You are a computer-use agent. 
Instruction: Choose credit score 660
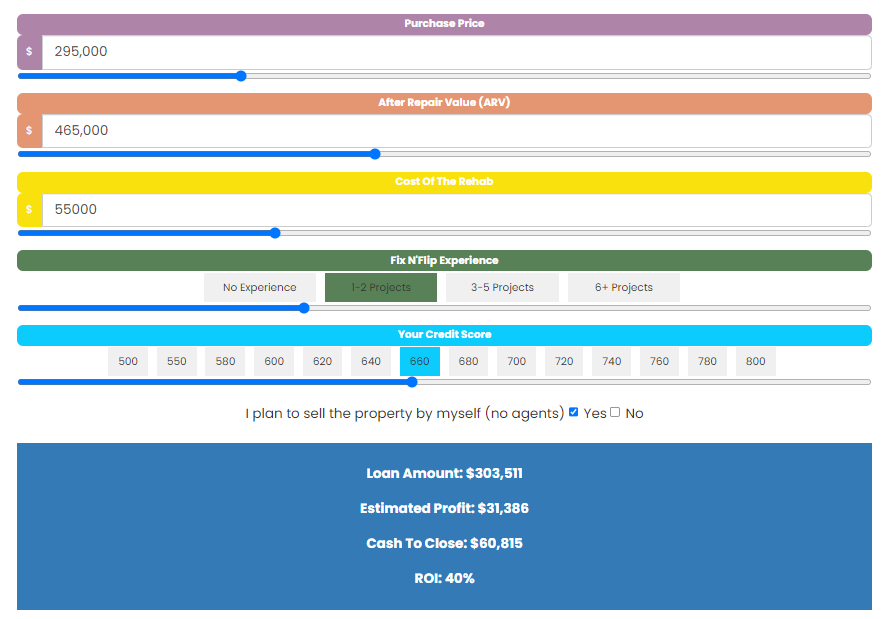(x=420, y=362)
